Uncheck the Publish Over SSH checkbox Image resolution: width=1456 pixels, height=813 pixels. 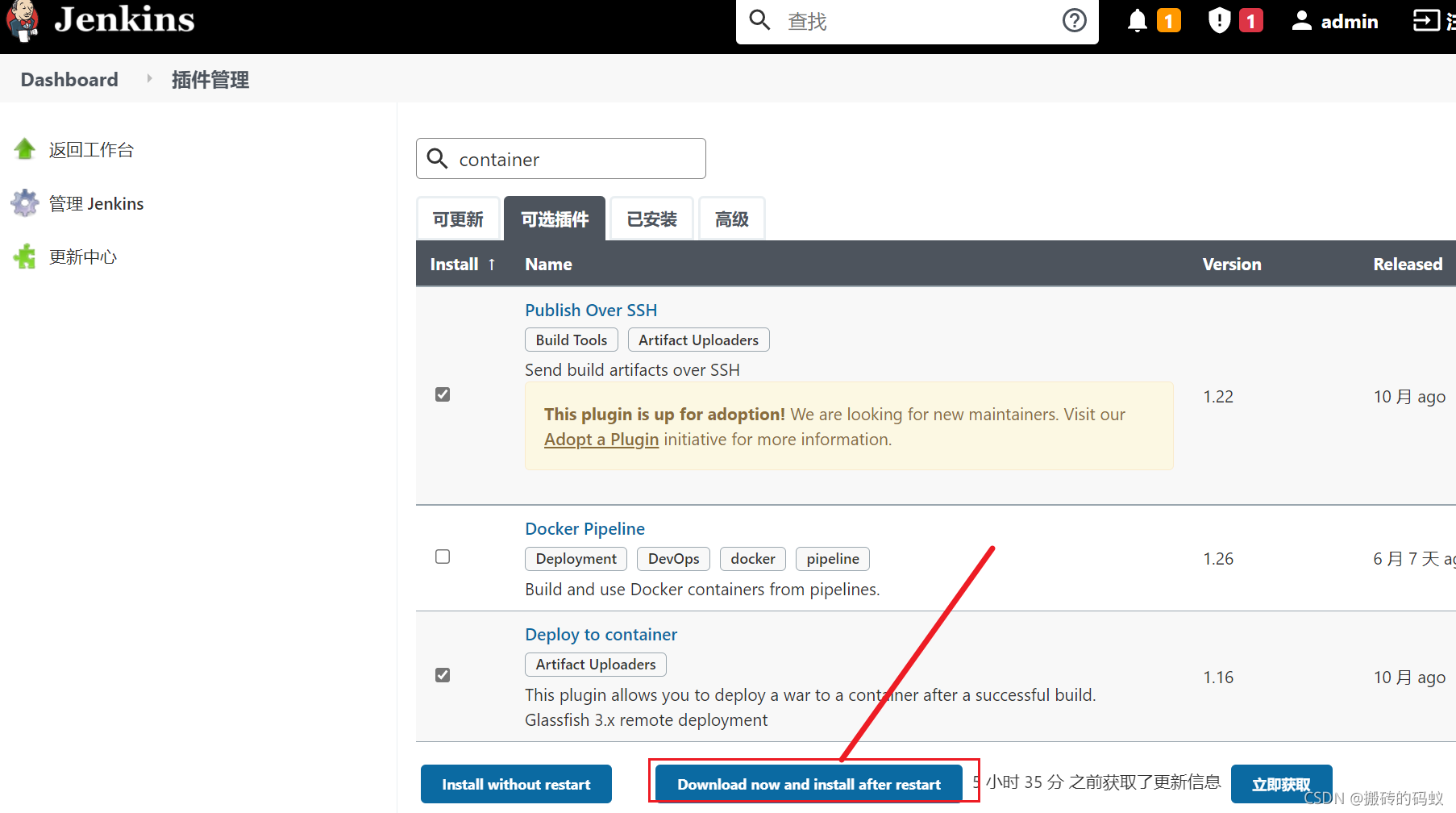(443, 394)
